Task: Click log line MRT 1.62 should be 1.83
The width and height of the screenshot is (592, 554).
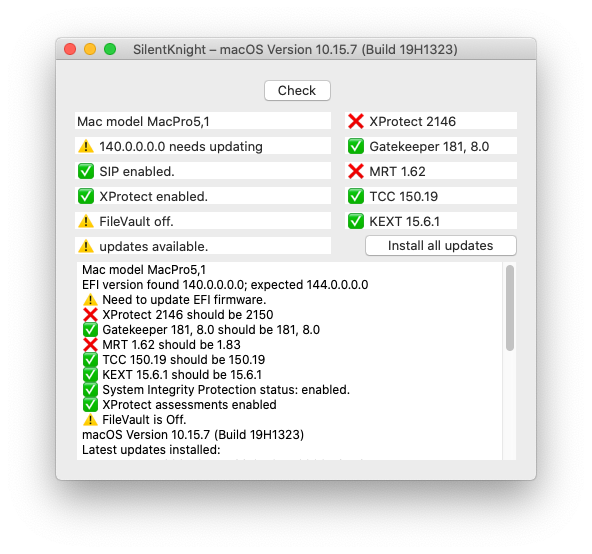Action: (171, 345)
